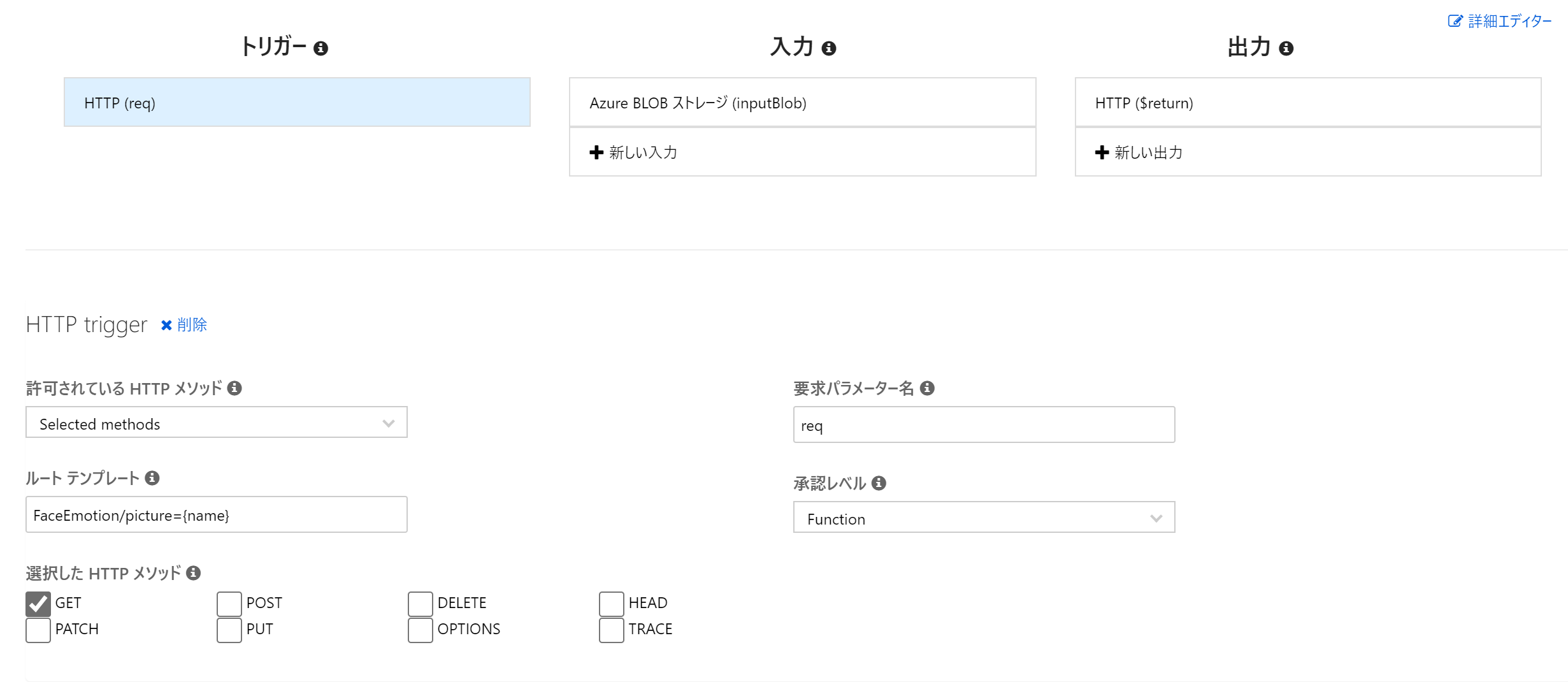Image resolution: width=1568 pixels, height=682 pixels.
Task: Open the 詳細エディター link
Action: pyautogui.click(x=1501, y=22)
